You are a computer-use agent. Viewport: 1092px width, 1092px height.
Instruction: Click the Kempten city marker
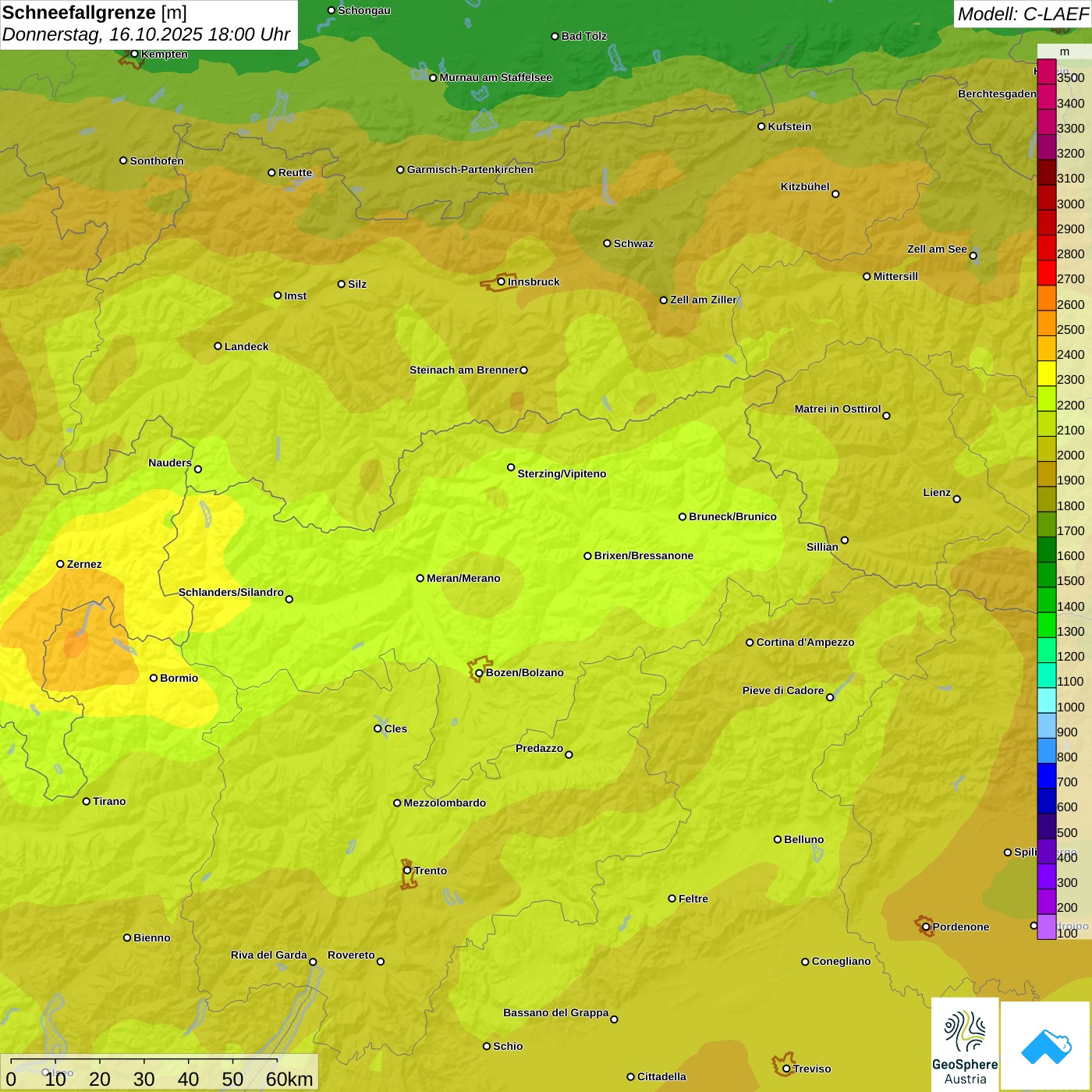(x=134, y=54)
